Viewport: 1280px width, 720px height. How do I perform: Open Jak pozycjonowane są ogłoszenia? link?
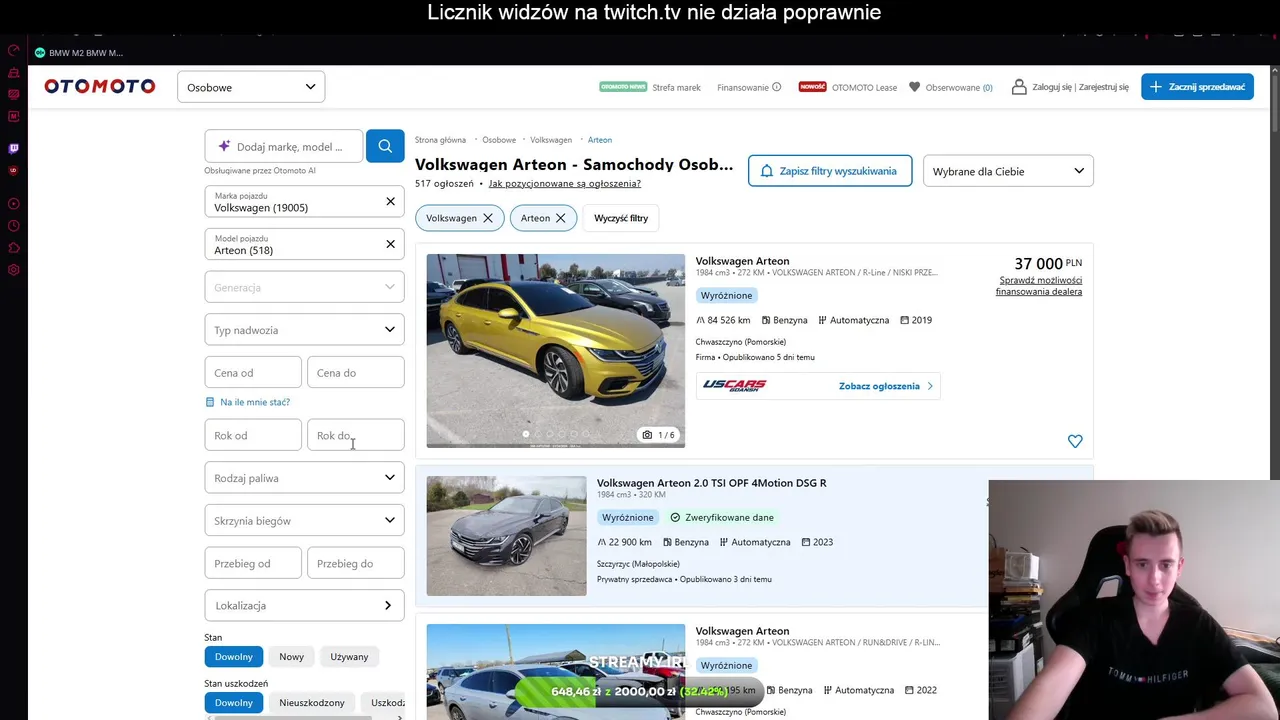[565, 184]
